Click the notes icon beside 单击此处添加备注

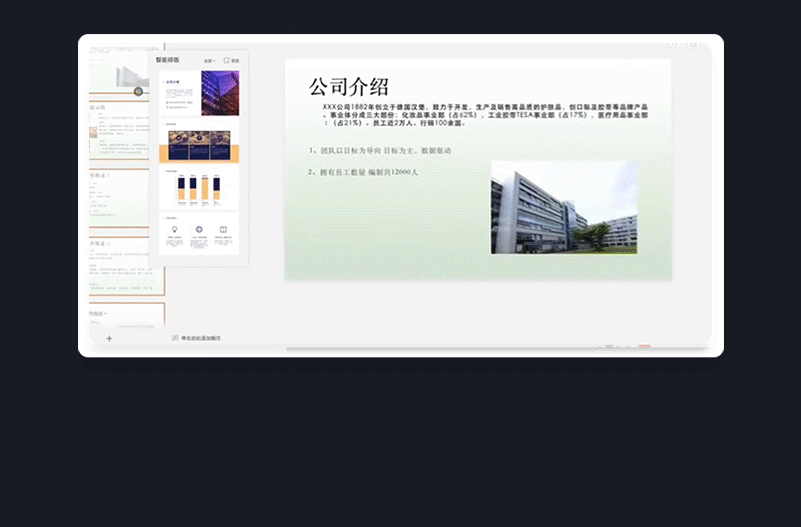[x=175, y=338]
